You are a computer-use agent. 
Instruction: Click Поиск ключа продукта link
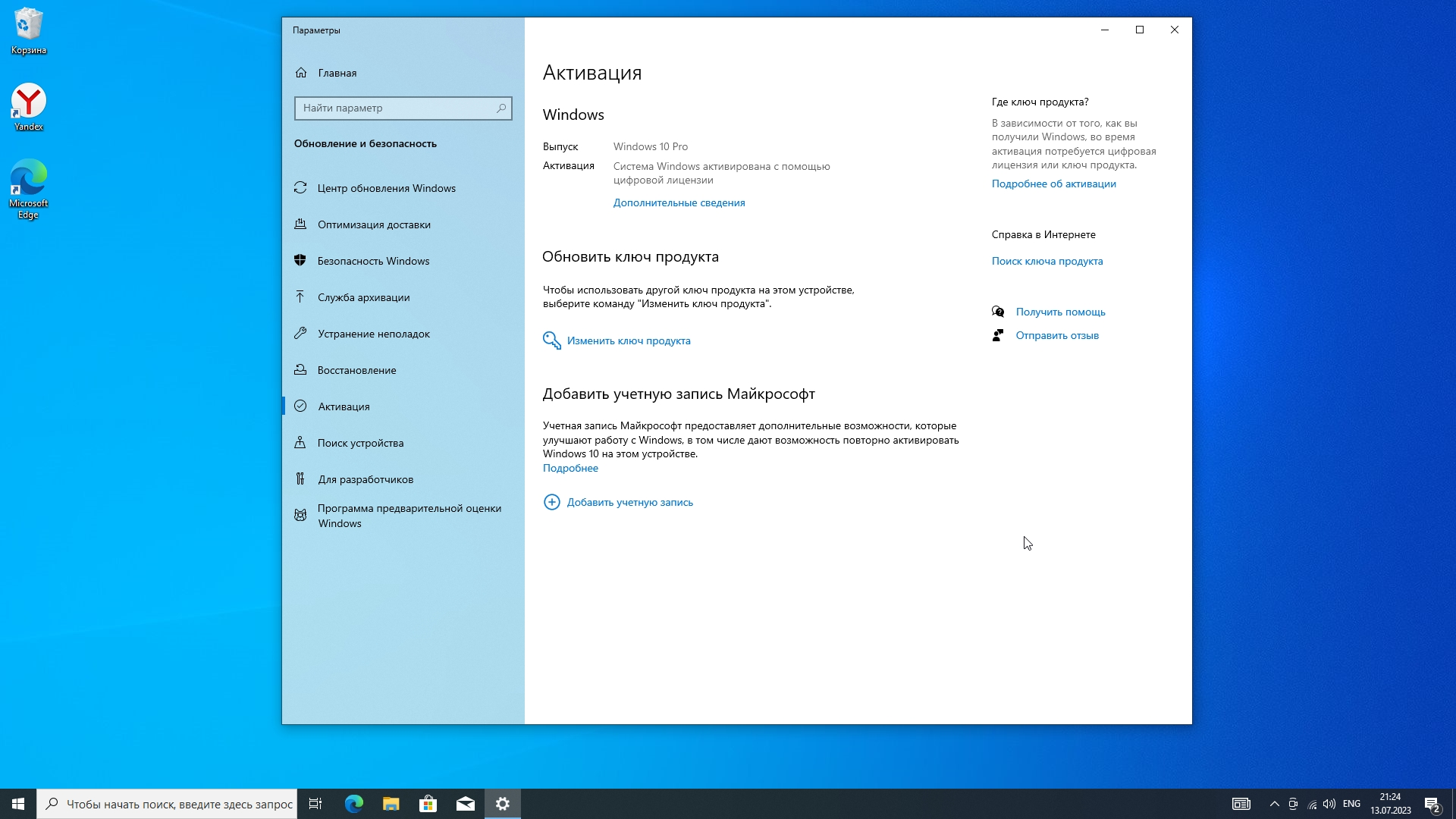[x=1046, y=261]
